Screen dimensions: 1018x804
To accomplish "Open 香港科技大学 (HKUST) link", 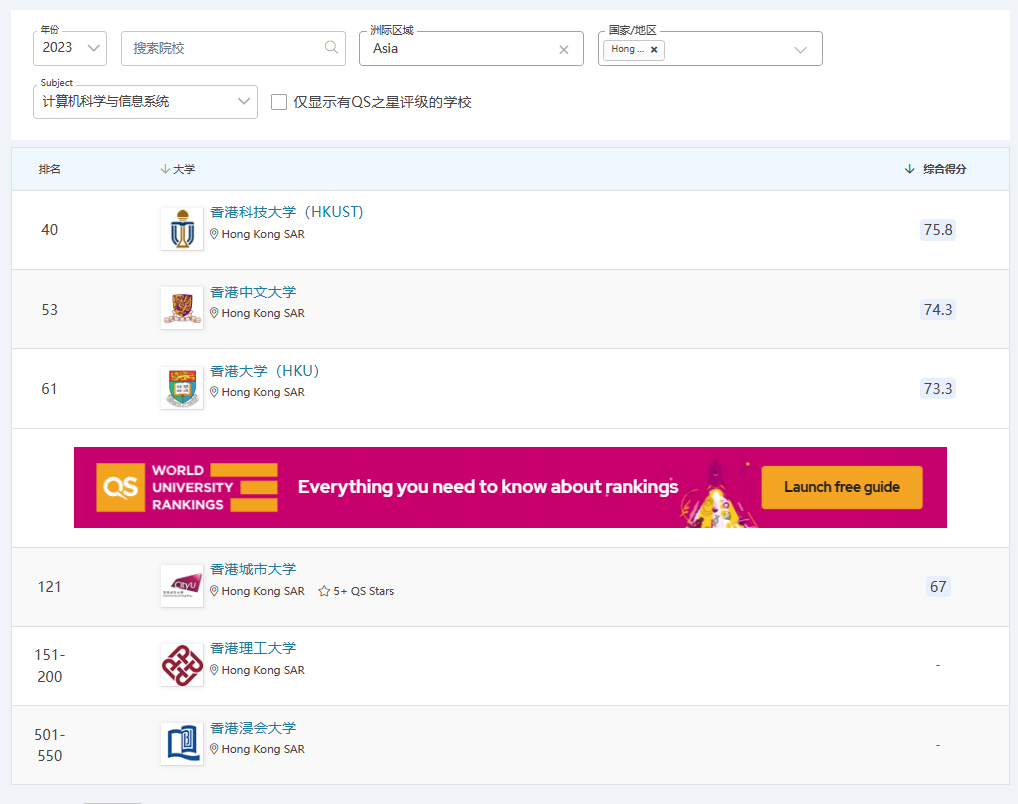I will [x=286, y=212].
